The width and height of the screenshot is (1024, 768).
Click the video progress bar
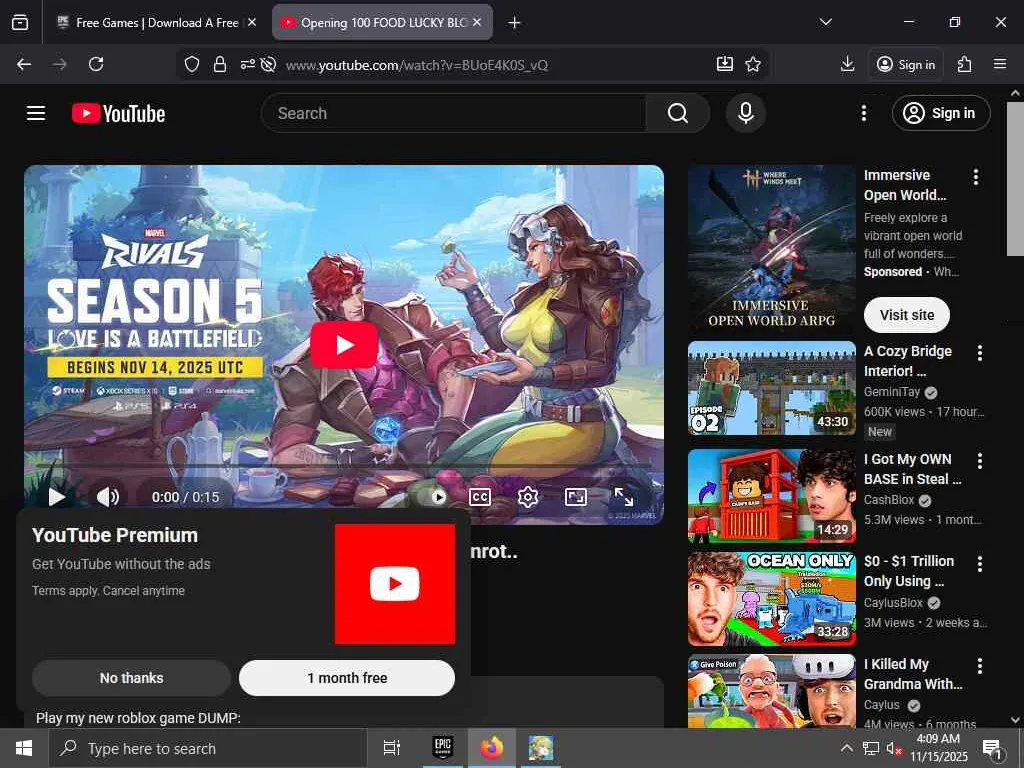tap(344, 466)
